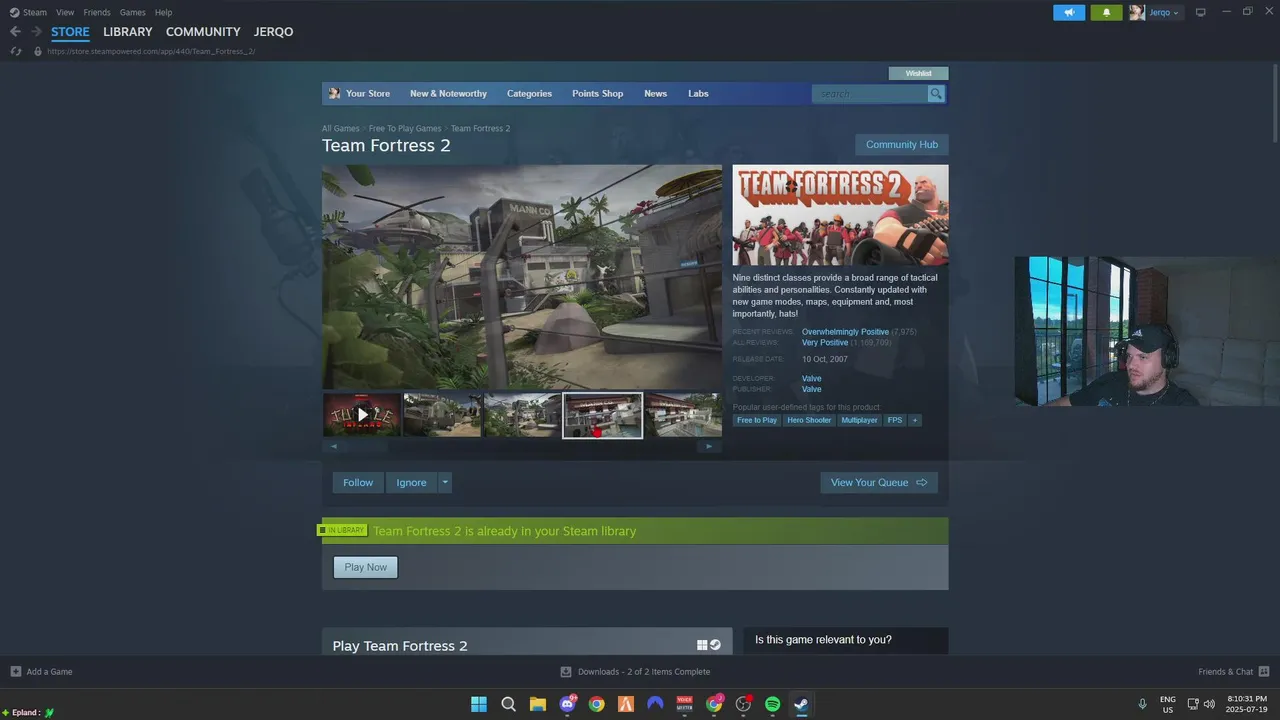Click the Hero Shooter tag
The height and width of the screenshot is (720, 1280).
pos(809,421)
